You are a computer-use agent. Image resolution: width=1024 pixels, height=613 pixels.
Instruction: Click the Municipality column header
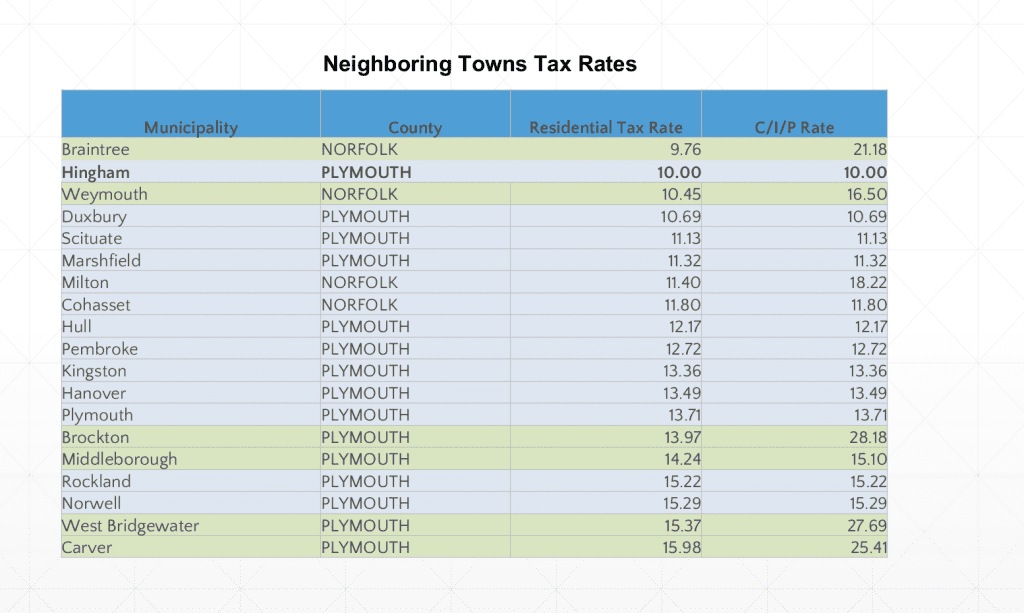189,127
